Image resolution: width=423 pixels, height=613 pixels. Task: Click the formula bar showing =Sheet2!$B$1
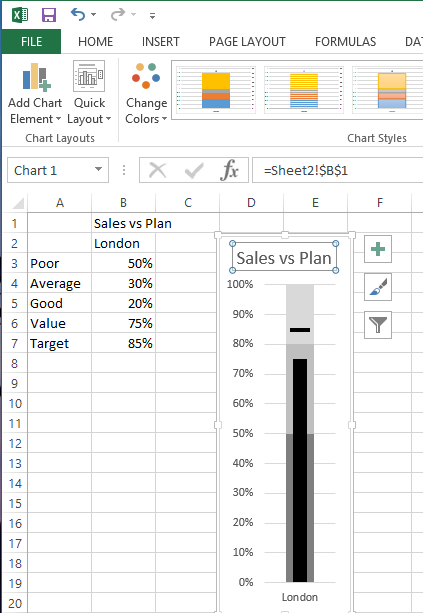tap(338, 170)
